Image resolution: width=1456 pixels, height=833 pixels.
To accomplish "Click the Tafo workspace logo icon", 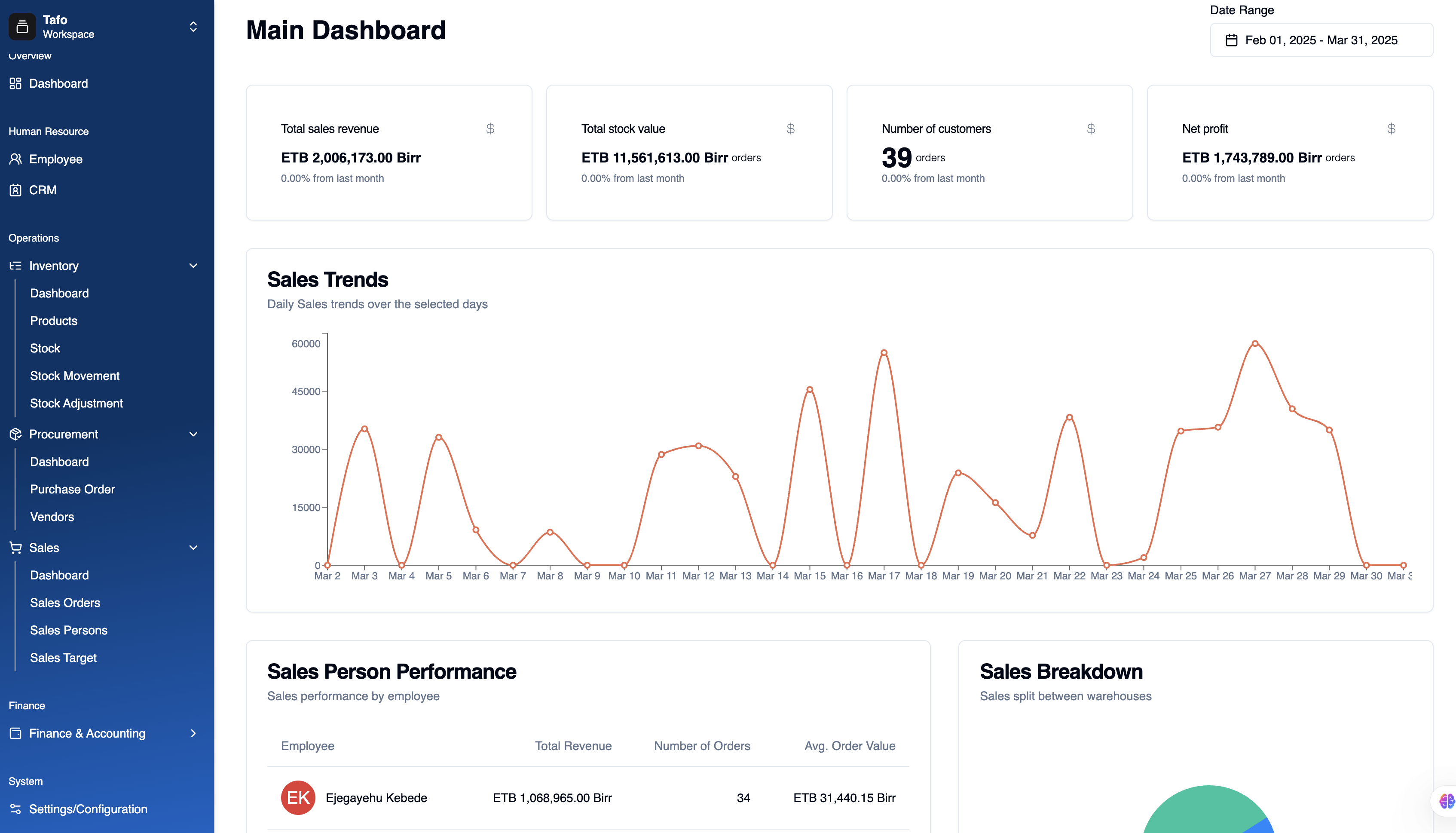I will [22, 27].
